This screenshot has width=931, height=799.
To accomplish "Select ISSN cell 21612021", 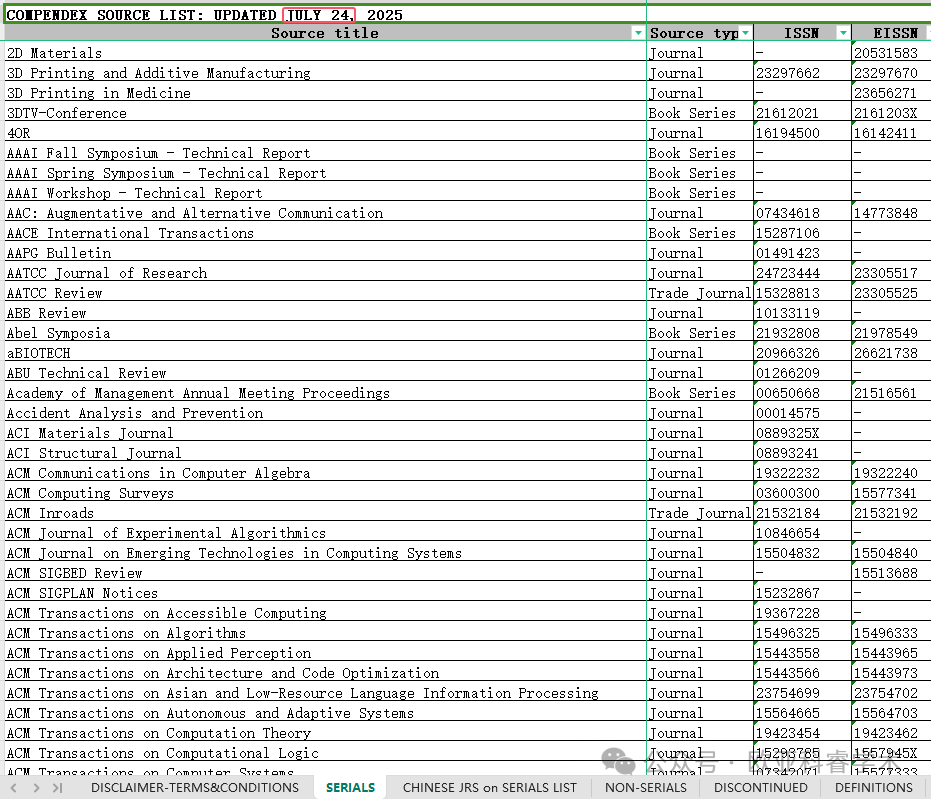I will coord(803,113).
